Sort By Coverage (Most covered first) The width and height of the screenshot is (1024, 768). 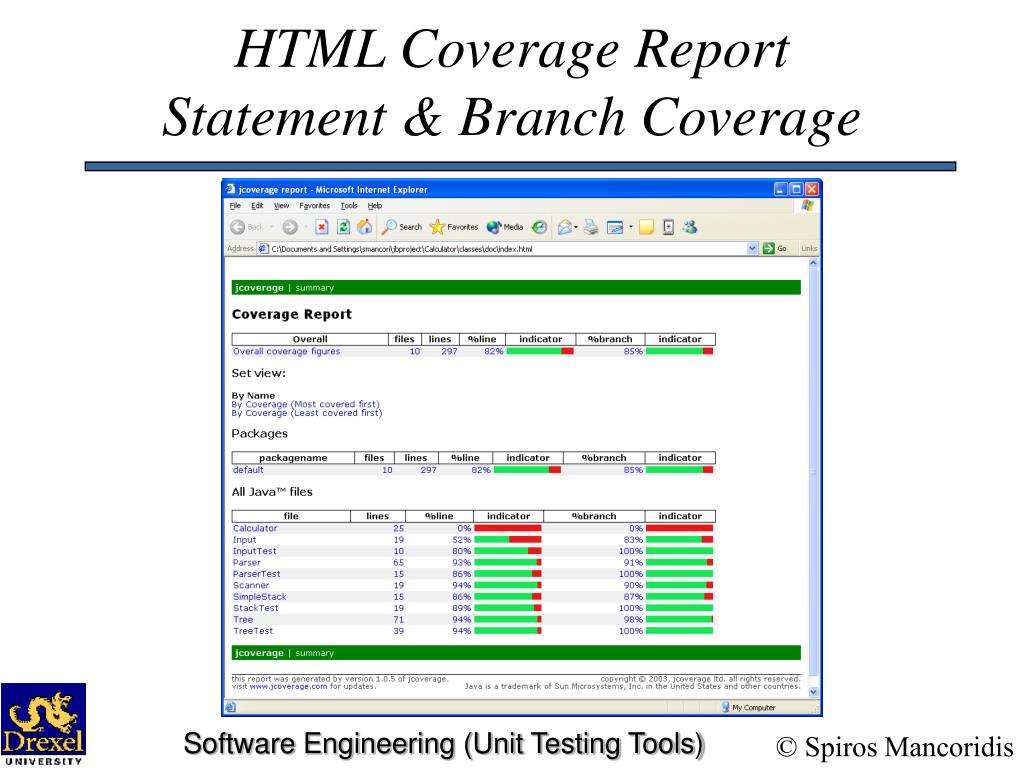(x=305, y=404)
